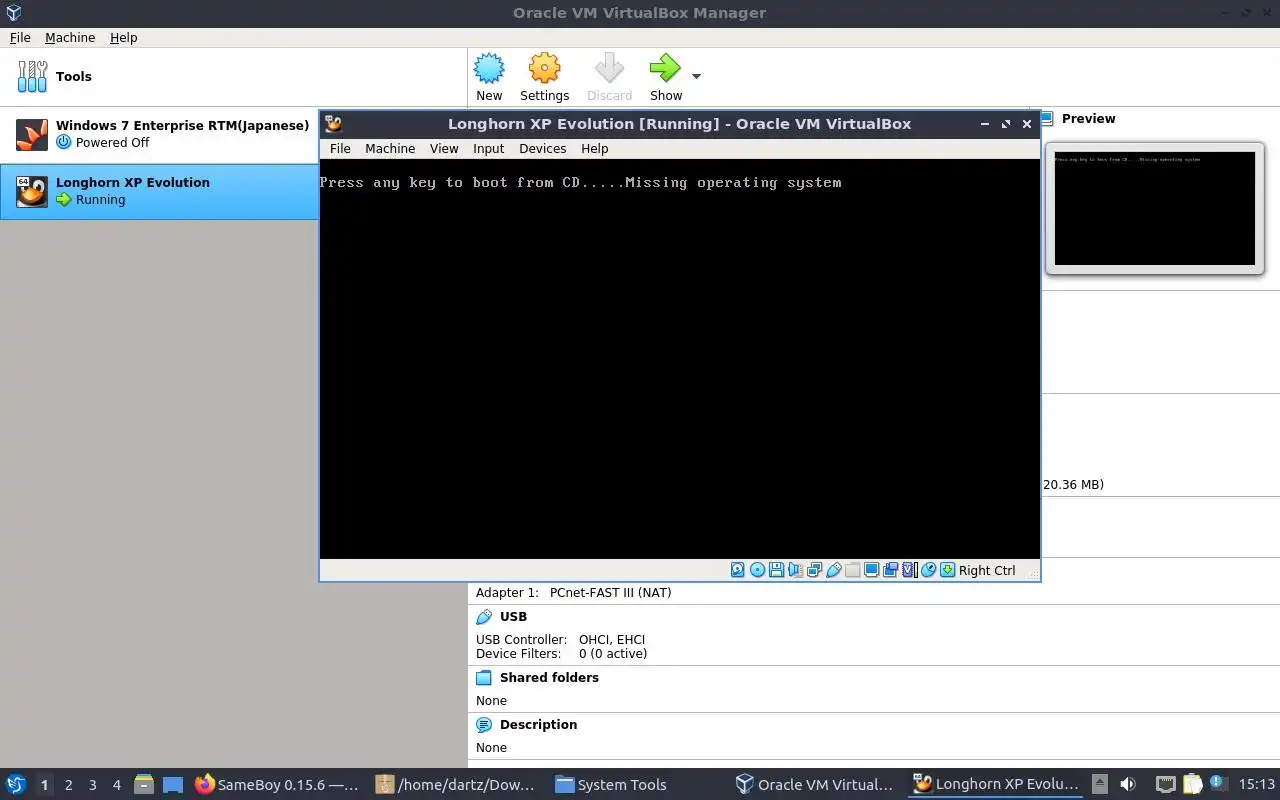Click the clipboard tray icon

pyautogui.click(x=1192, y=784)
